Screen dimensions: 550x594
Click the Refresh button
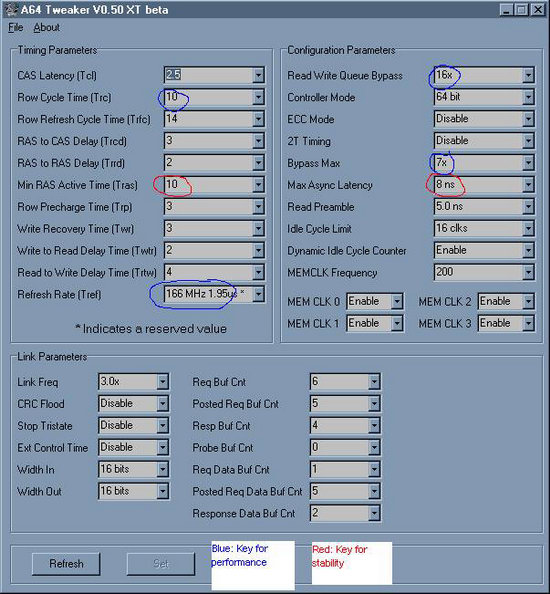tap(66, 564)
